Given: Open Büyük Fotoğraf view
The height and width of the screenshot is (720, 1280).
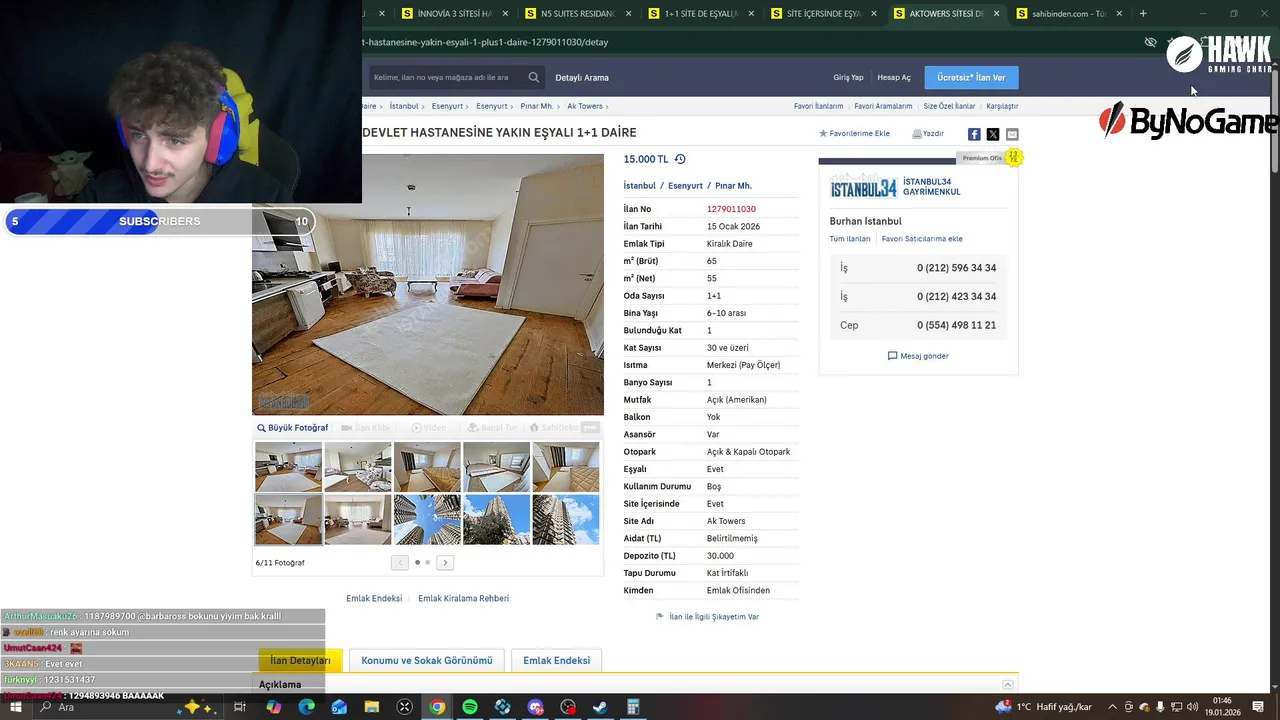Looking at the screenshot, I should click(292, 428).
